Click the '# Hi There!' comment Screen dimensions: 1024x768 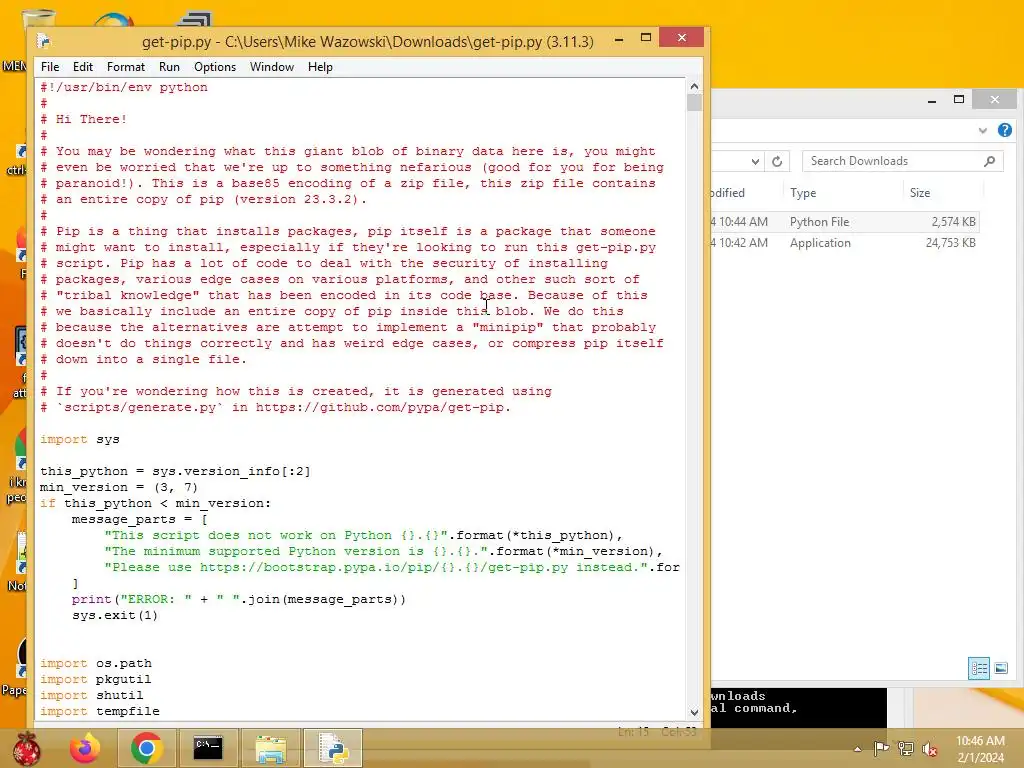[x=84, y=119]
